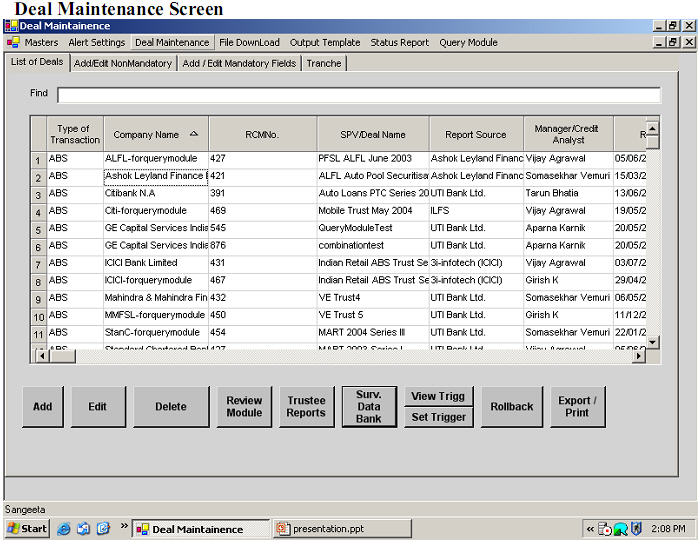Open the Start menu
Screen dimensions: 700x544
pos(27,529)
